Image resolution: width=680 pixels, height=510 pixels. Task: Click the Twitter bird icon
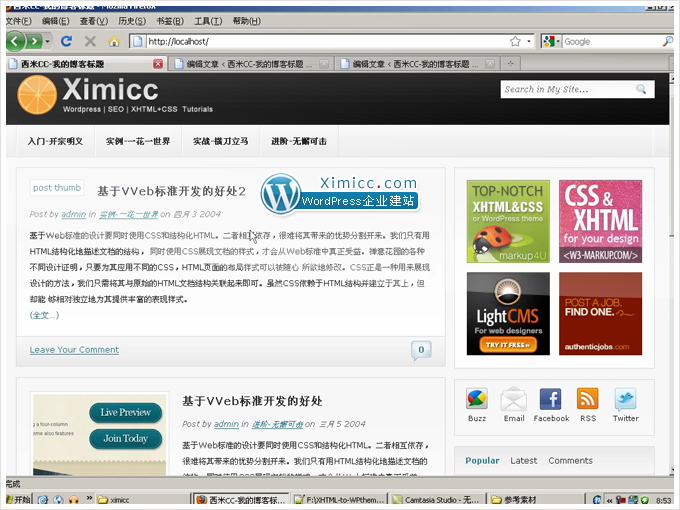point(625,399)
